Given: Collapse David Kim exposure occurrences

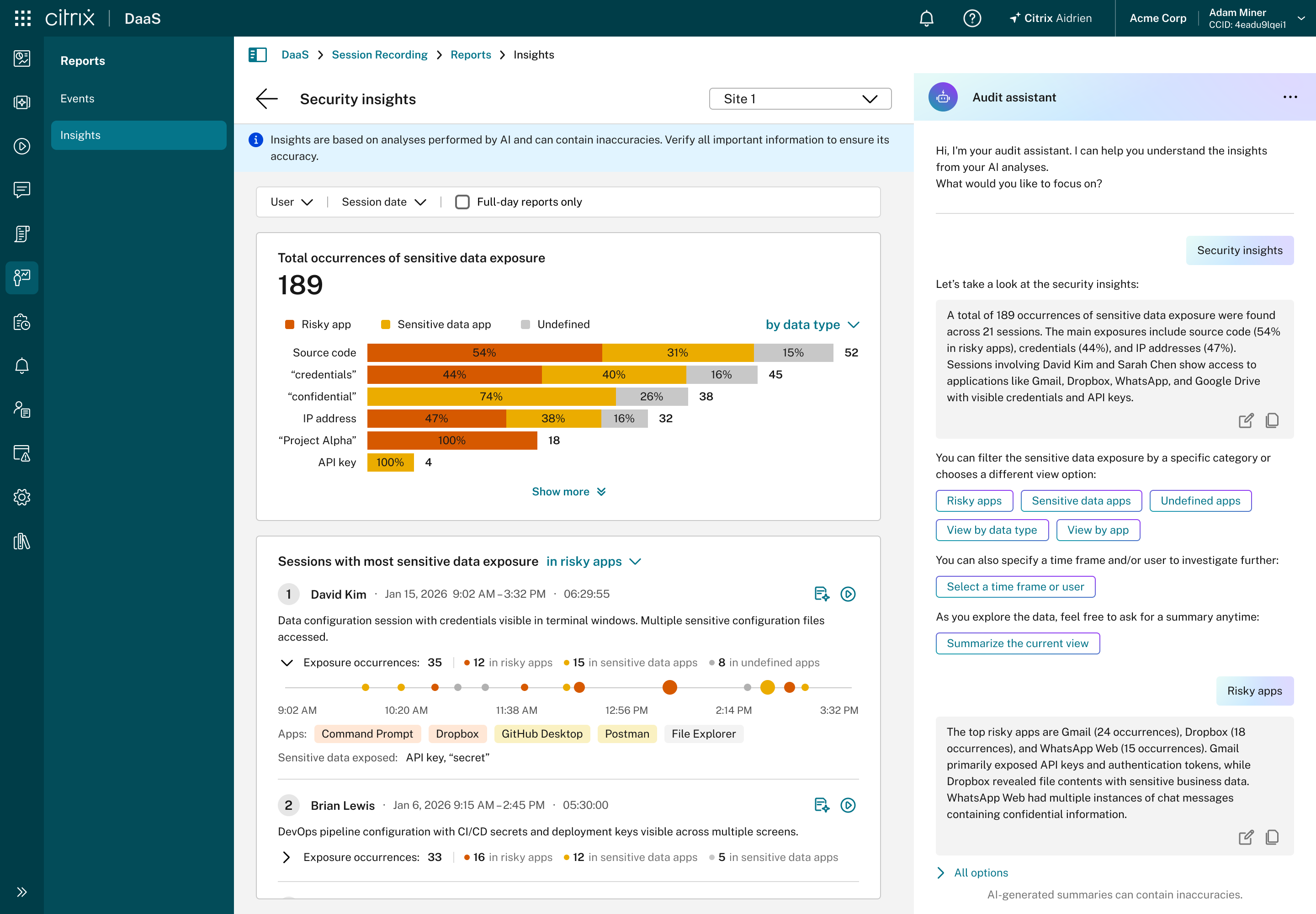Looking at the screenshot, I should coord(287,663).
